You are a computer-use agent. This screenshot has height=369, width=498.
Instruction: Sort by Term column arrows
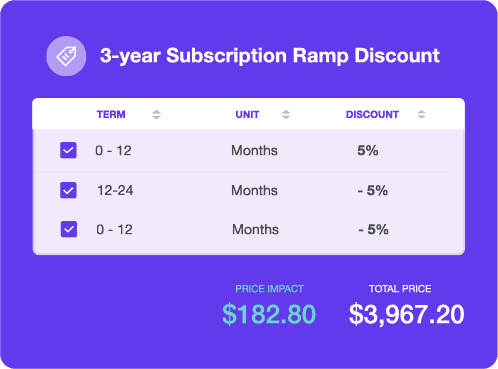pyautogui.click(x=156, y=115)
